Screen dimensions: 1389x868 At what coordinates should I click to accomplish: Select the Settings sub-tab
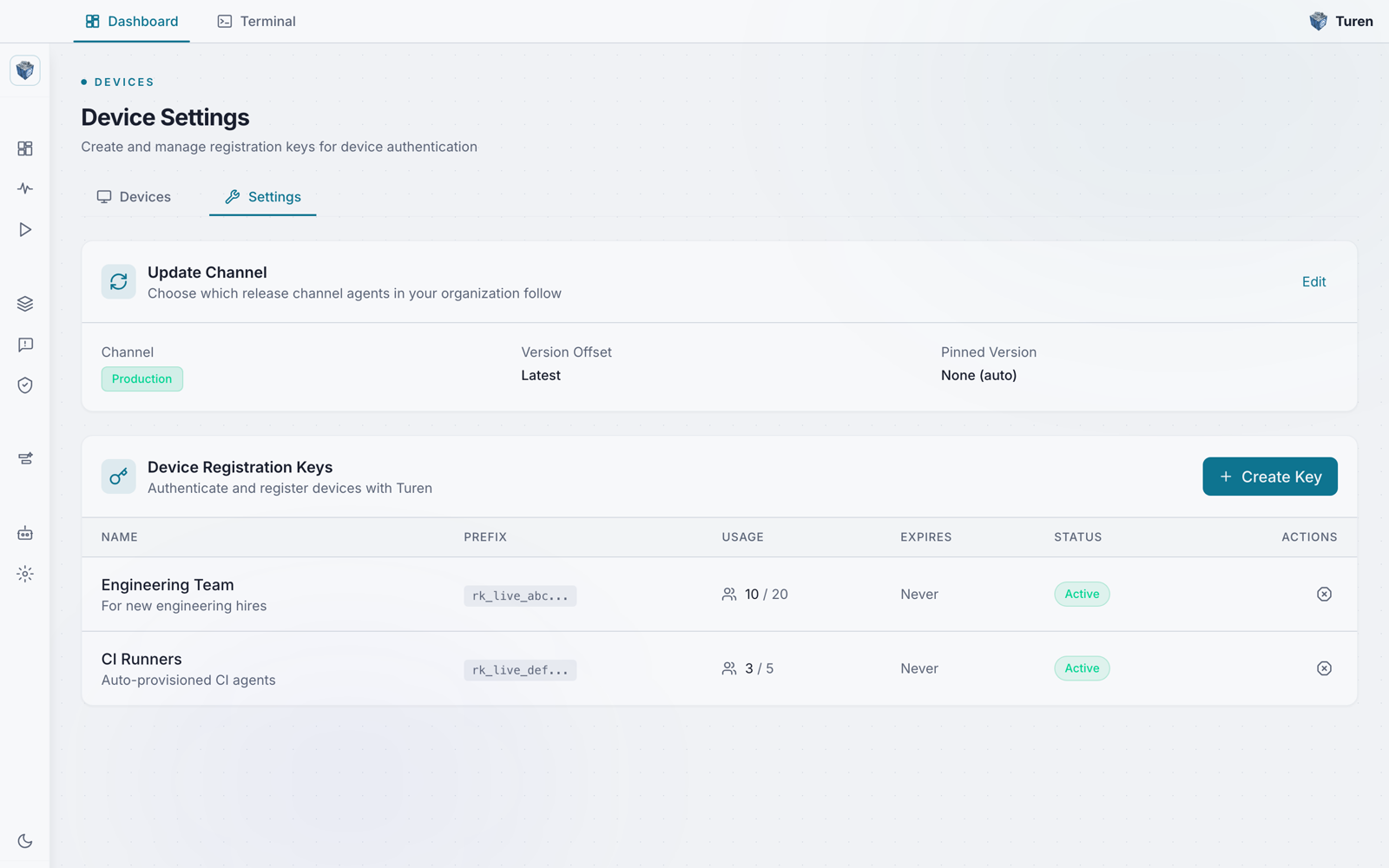[x=263, y=197]
